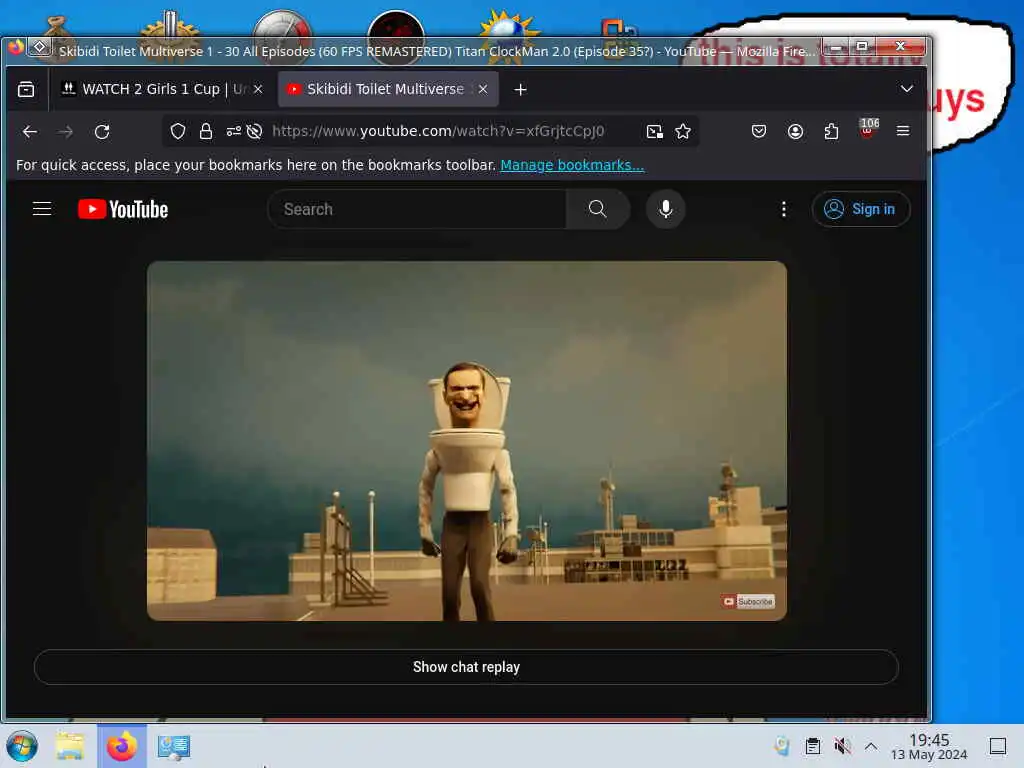
Task: Go back to previous page
Action: (30, 132)
